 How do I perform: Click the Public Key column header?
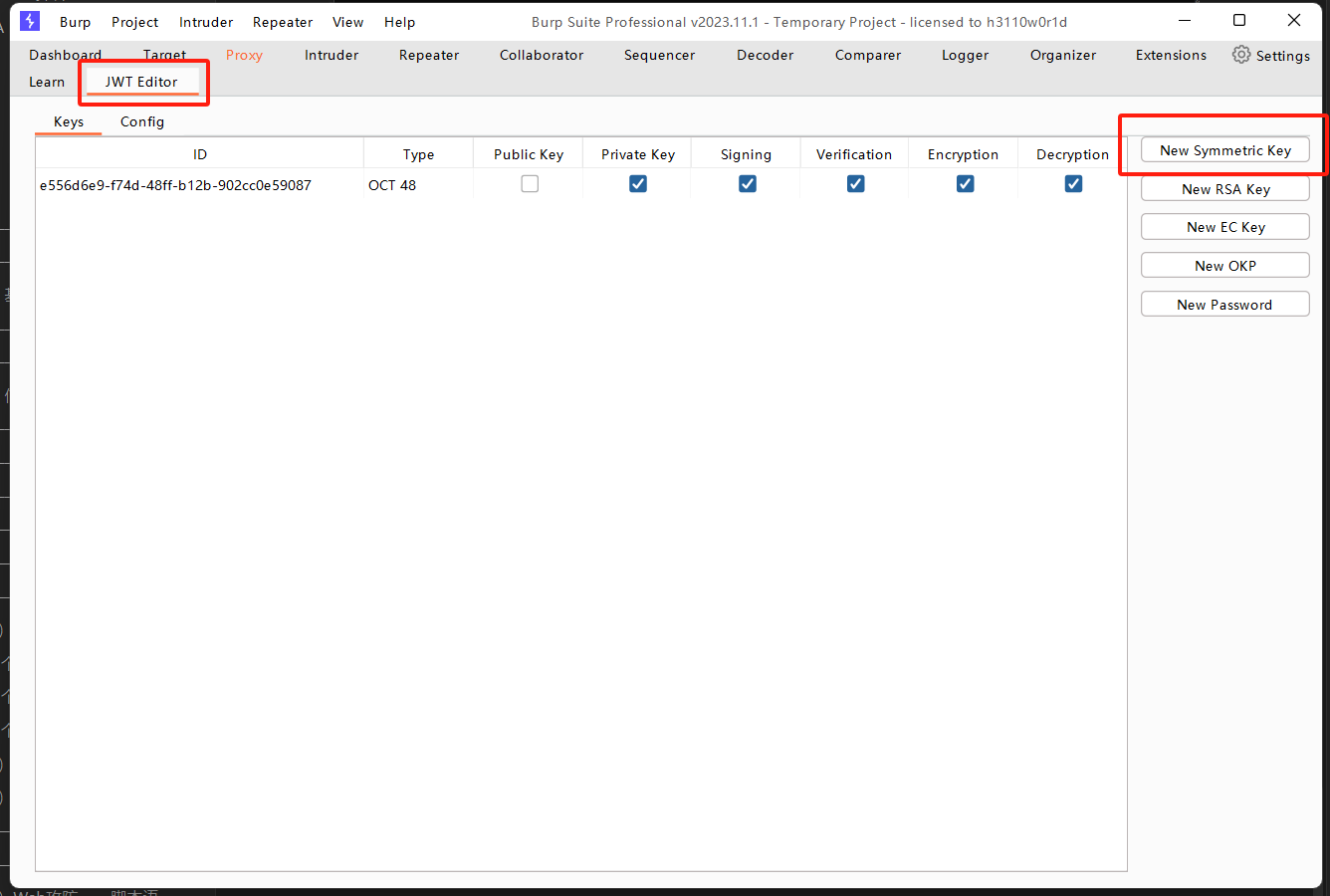[x=529, y=154]
